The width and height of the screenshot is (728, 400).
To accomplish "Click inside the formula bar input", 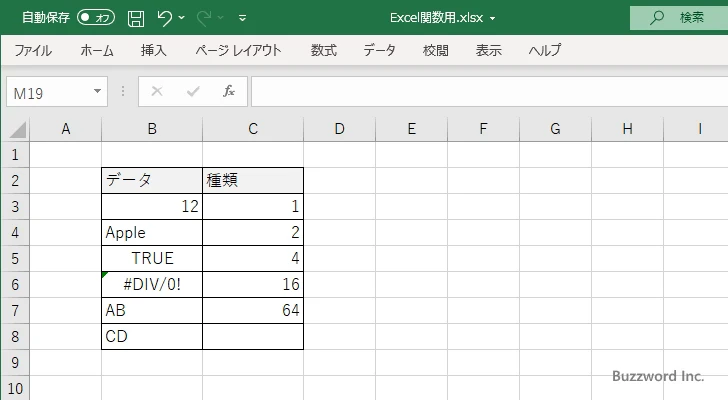I will point(489,92).
